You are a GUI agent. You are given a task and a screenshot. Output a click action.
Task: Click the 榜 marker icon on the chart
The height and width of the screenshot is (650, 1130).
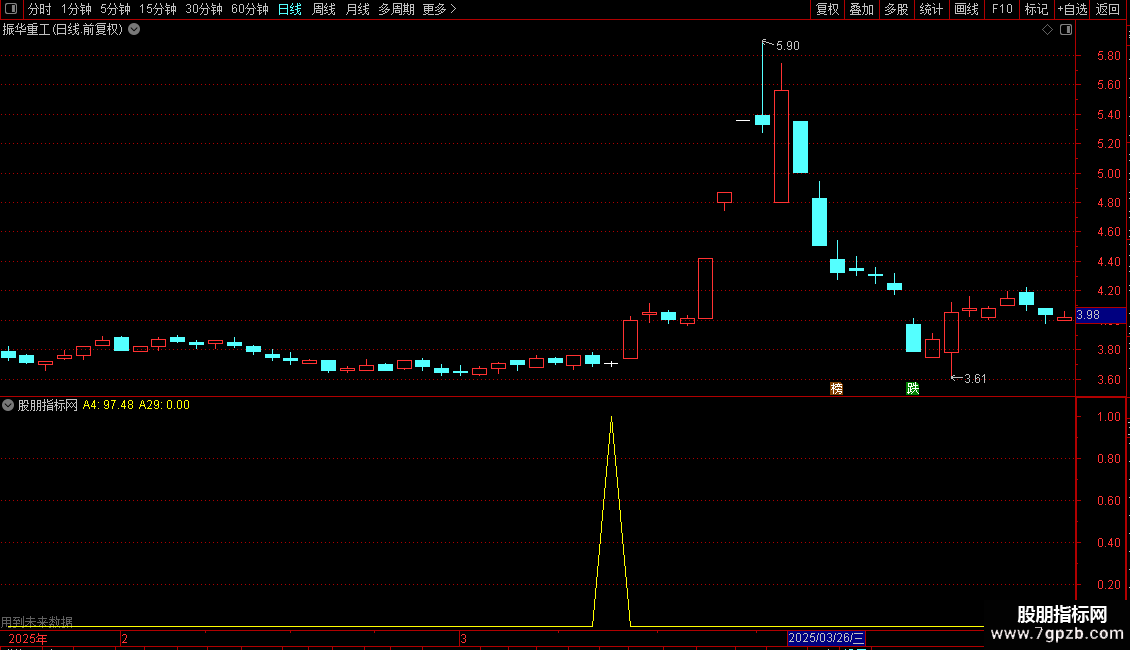tap(836, 388)
